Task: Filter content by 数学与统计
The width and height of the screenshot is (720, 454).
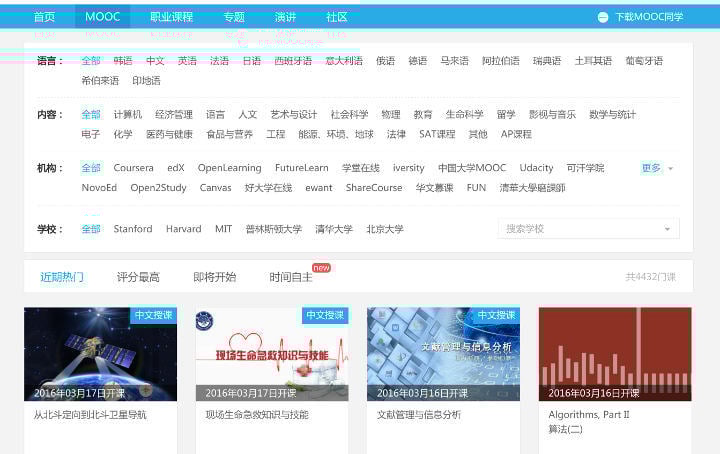Action: 613,114
